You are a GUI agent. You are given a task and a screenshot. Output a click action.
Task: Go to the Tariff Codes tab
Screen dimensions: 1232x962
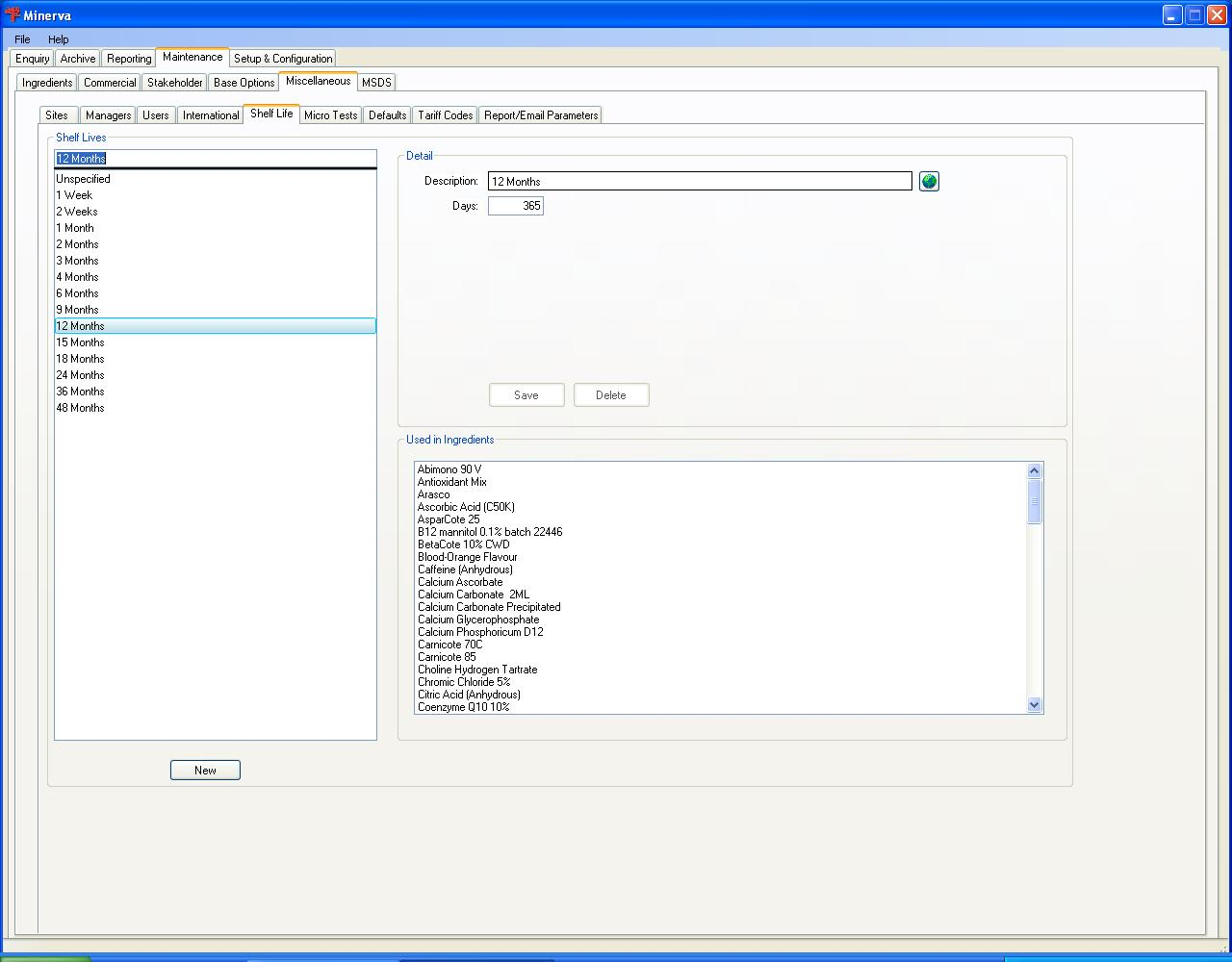click(446, 115)
